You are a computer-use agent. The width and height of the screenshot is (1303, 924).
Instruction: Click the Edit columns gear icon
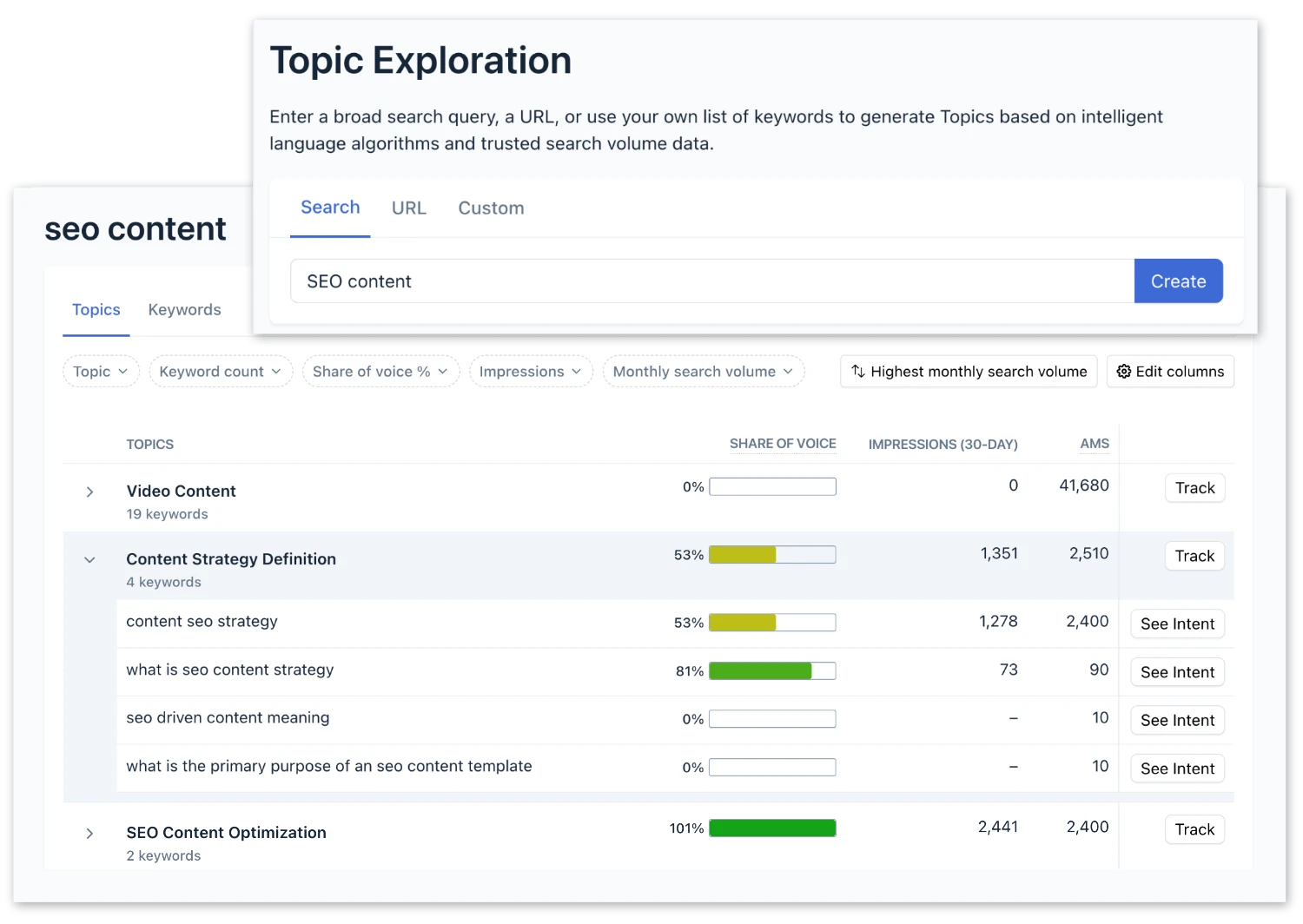click(1127, 371)
